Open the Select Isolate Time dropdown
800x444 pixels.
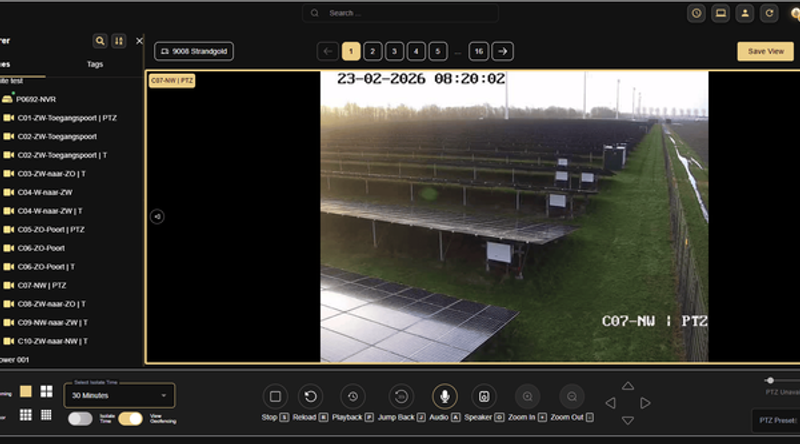119,396
